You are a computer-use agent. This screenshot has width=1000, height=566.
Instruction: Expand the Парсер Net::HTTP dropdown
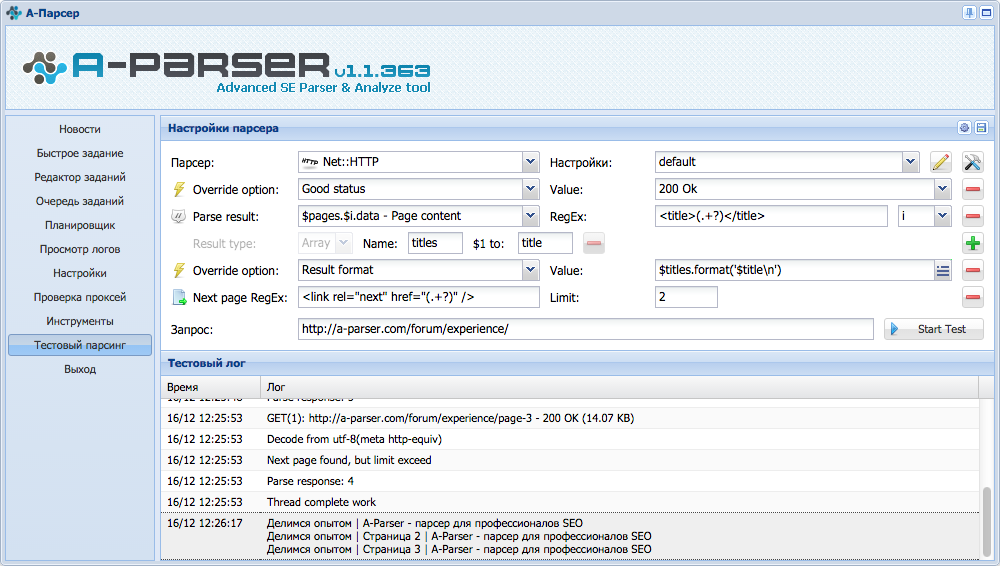click(x=530, y=162)
